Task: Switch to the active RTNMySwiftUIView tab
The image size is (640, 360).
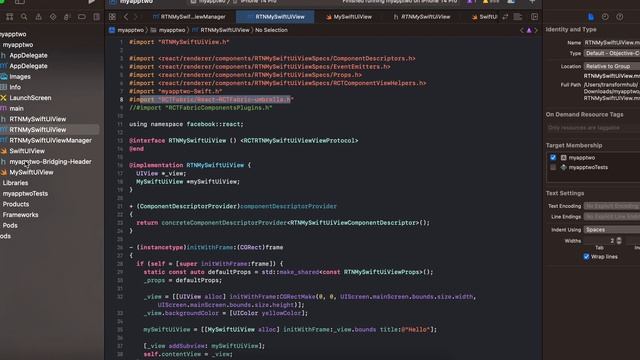Action: (x=276, y=17)
